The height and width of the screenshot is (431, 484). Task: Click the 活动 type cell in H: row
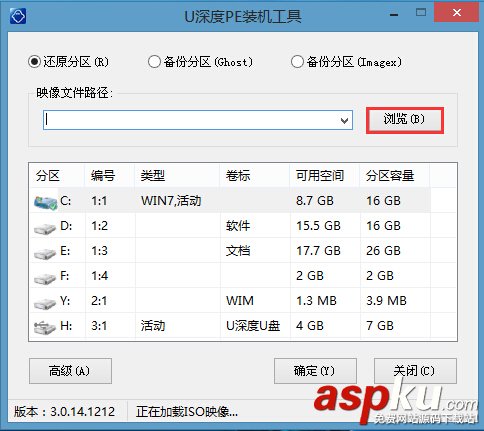pos(153,326)
